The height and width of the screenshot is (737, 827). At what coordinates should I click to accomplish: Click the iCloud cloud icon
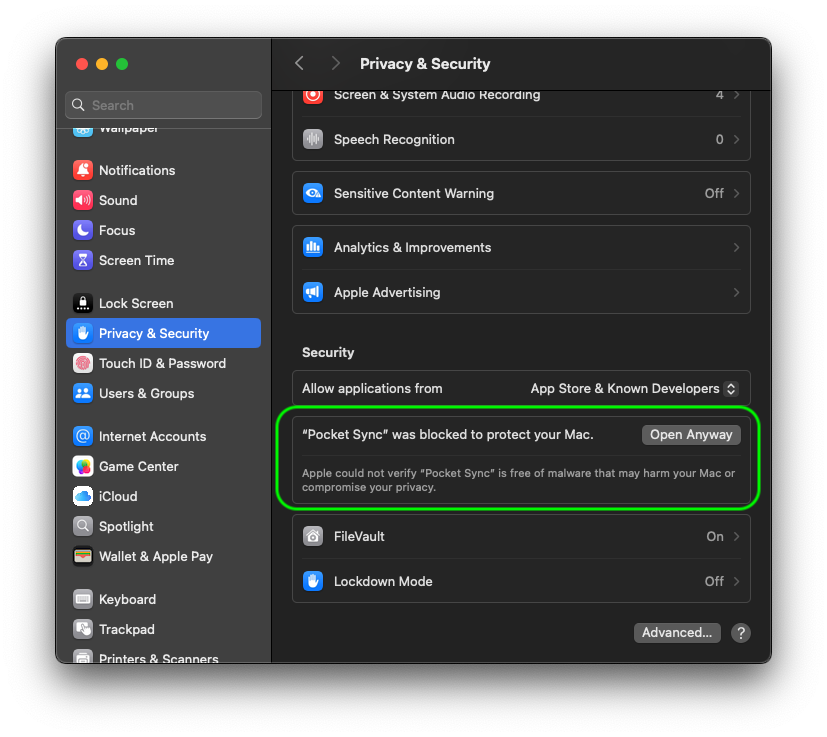(83, 496)
